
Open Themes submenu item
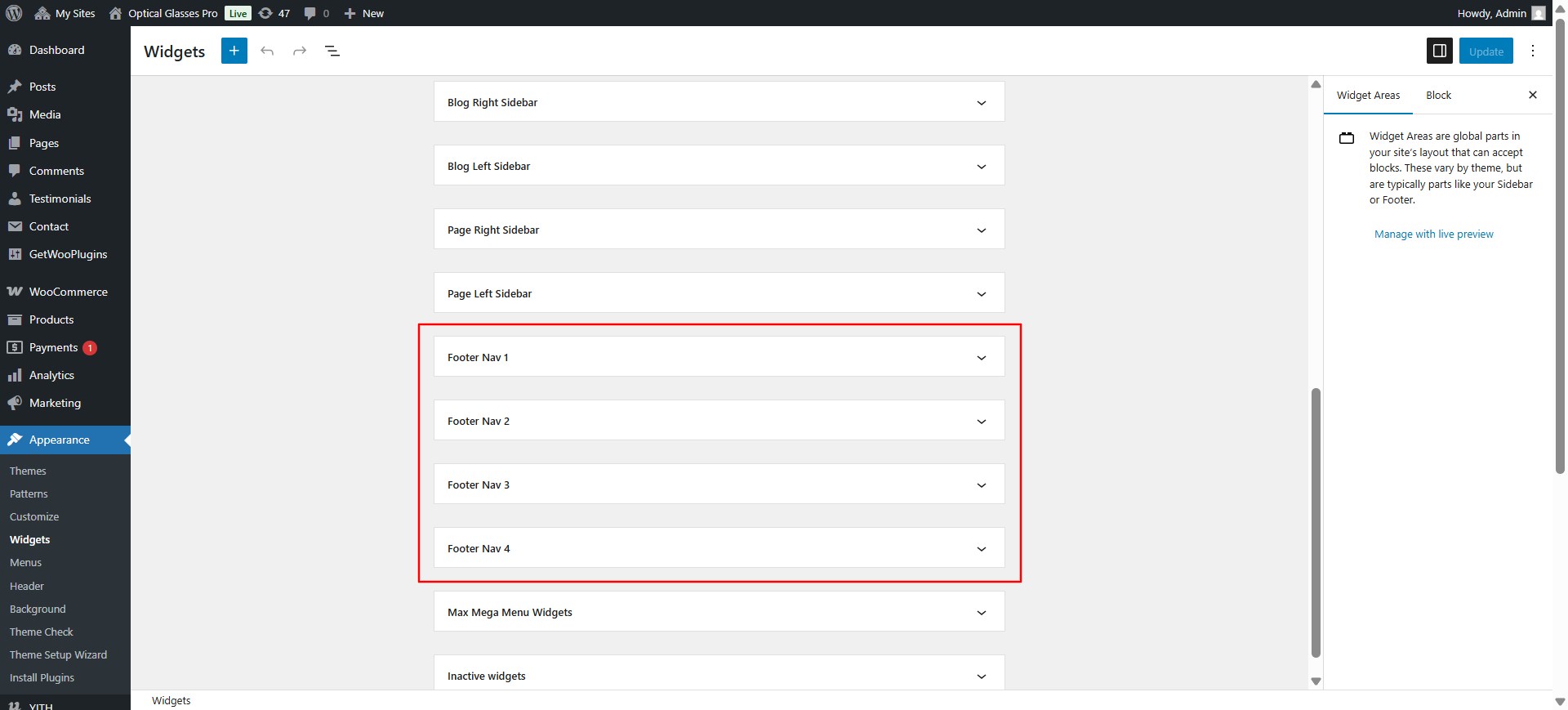tap(28, 471)
